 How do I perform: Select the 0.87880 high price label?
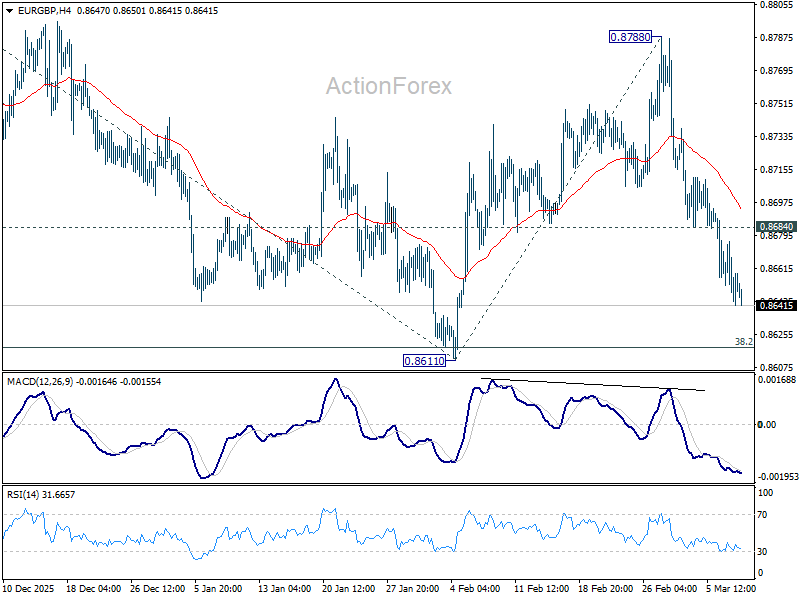tap(631, 37)
